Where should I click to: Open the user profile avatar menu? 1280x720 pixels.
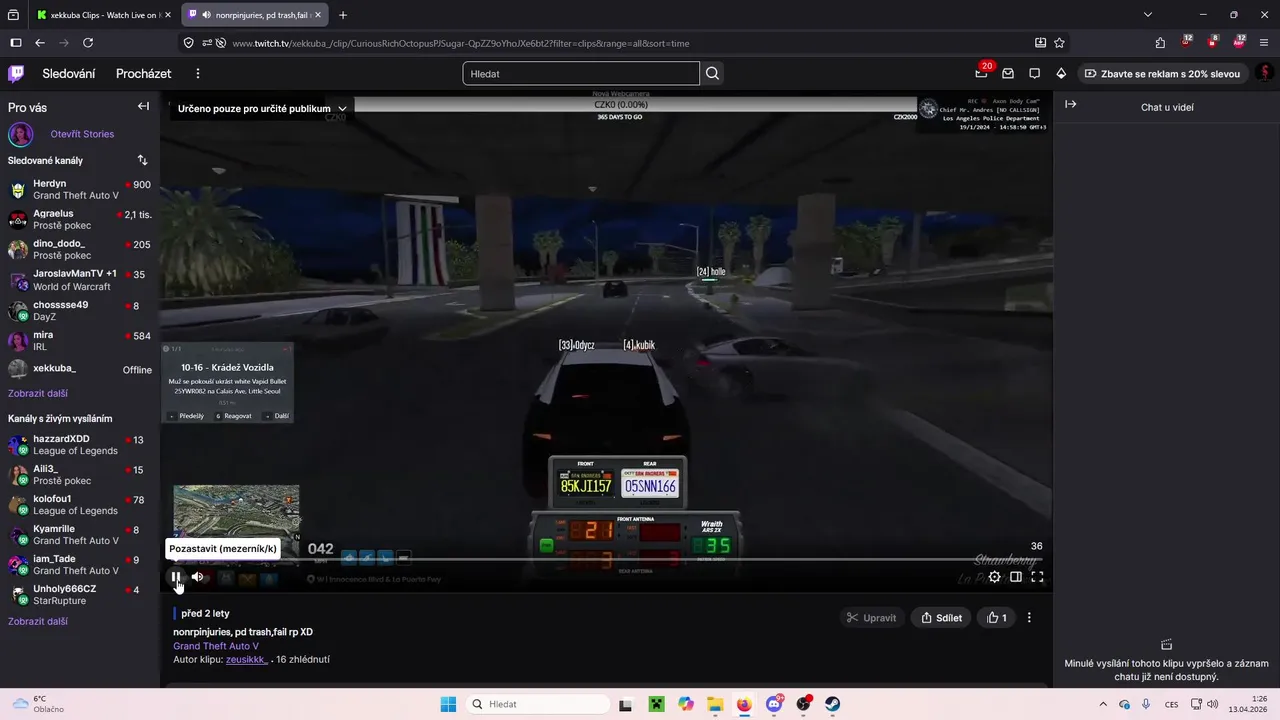point(1264,73)
